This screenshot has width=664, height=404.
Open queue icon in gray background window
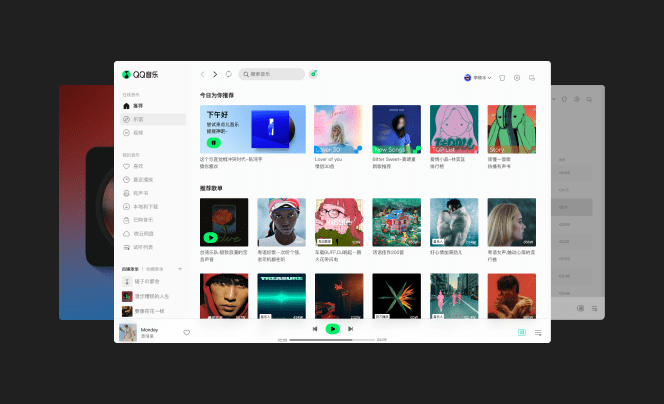(595, 308)
